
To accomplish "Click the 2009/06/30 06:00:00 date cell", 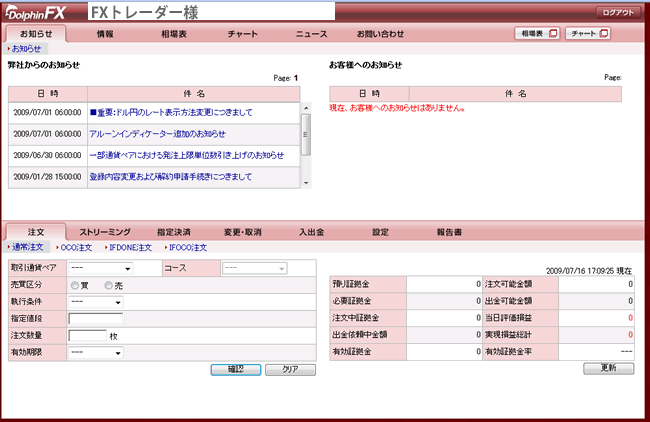I will [x=47, y=155].
